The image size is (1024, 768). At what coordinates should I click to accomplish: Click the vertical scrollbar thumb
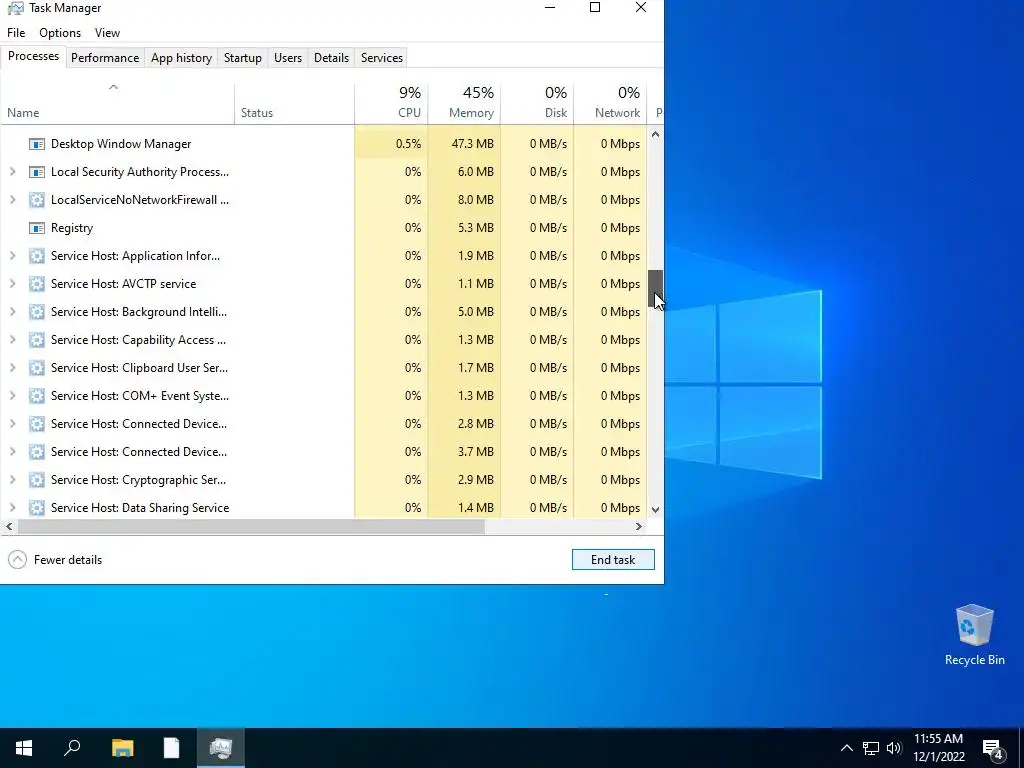(655, 289)
